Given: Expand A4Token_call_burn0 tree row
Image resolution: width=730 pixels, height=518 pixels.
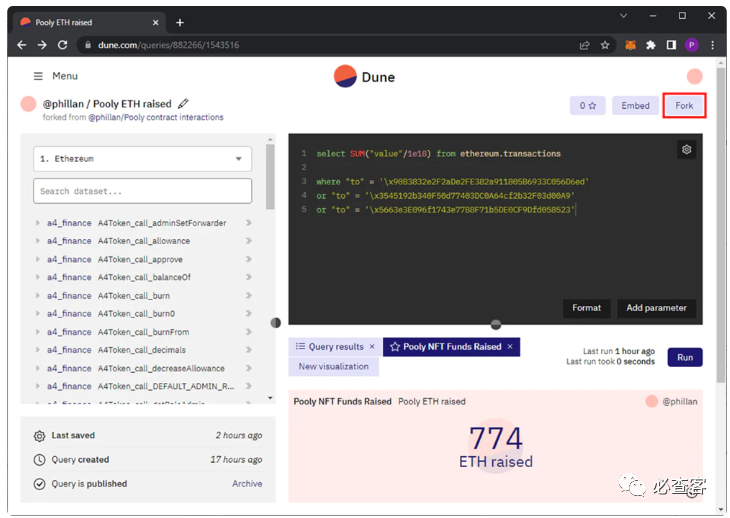Looking at the screenshot, I should pos(38,313).
